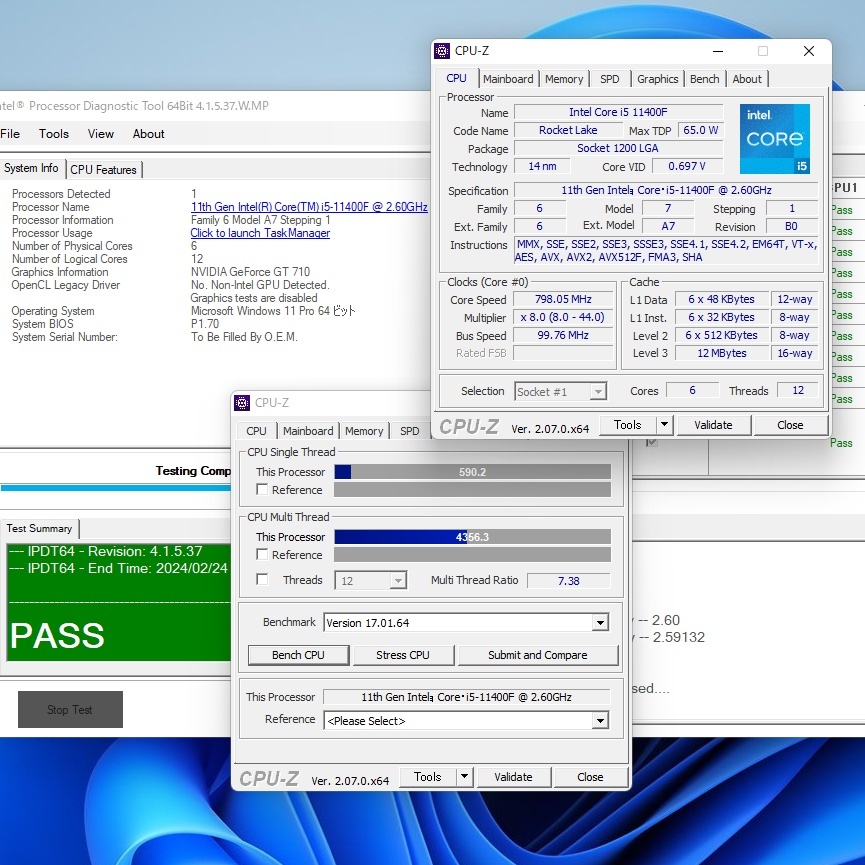Open the File menu in Intel Processor Diagnostic Tool
This screenshot has height=865, width=865.
[11, 133]
